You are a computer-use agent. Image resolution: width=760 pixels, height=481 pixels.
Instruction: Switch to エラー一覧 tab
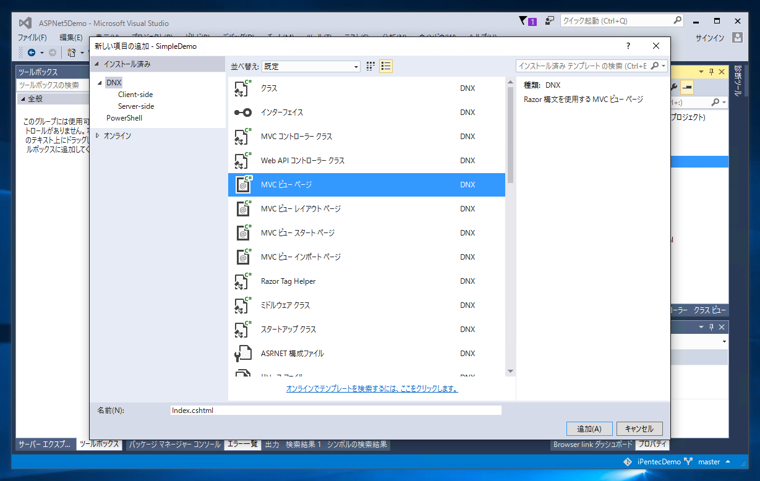242,444
